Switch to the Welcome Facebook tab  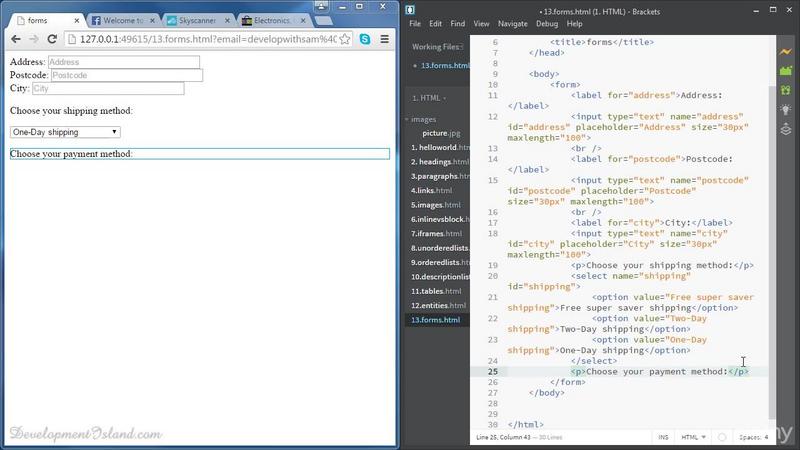pyautogui.click(x=122, y=20)
